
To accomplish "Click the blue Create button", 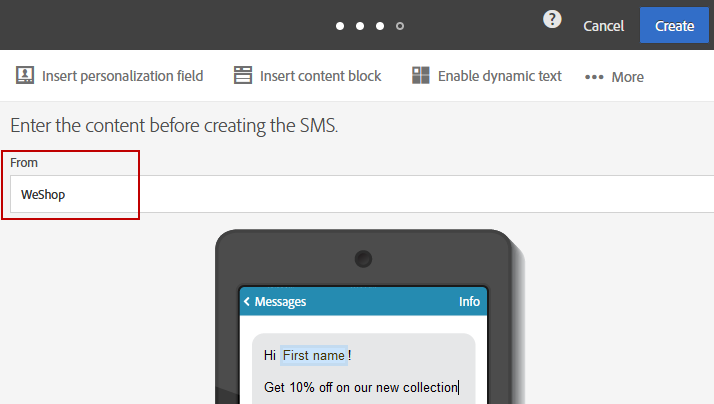I will coord(674,25).
